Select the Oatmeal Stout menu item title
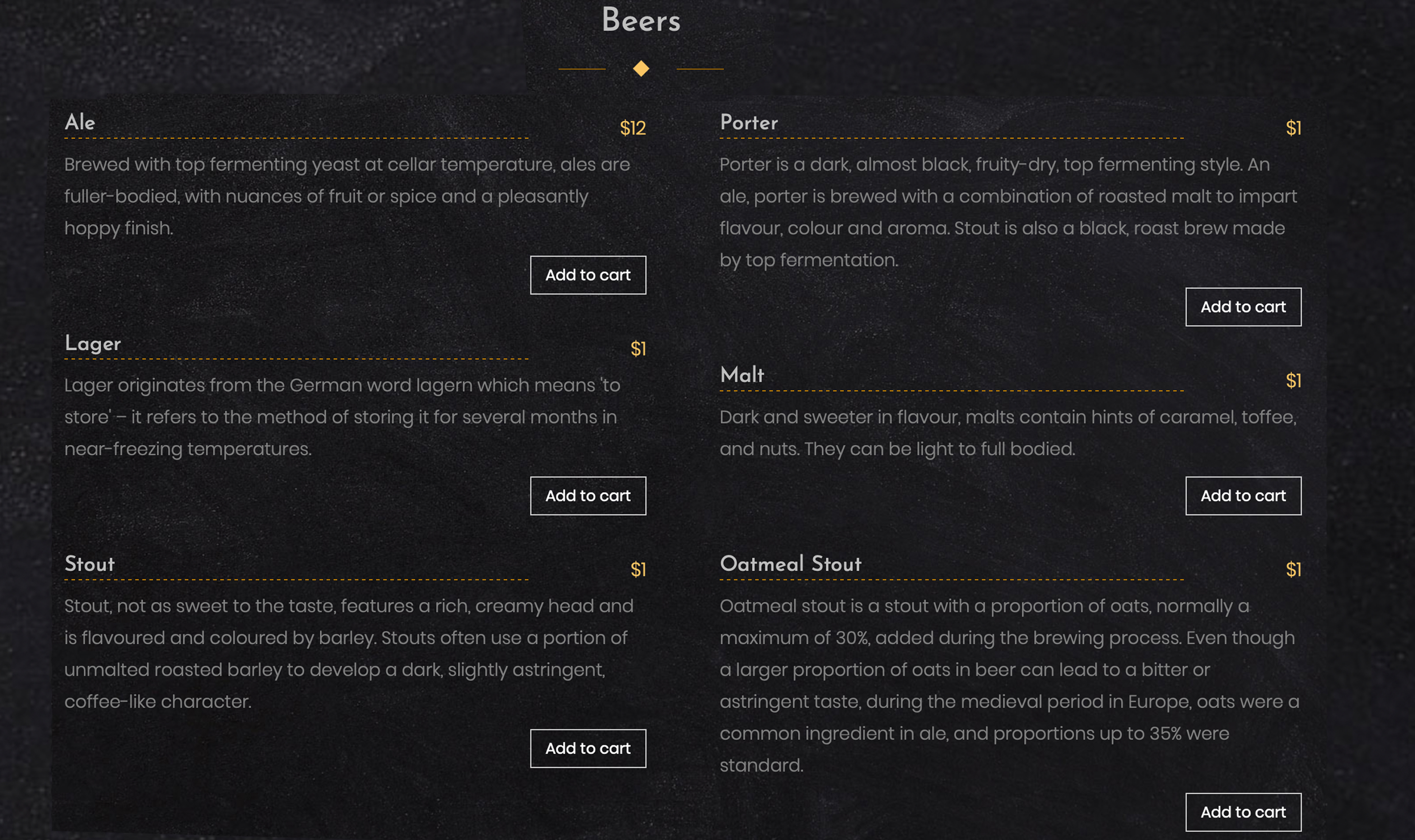 coord(790,563)
